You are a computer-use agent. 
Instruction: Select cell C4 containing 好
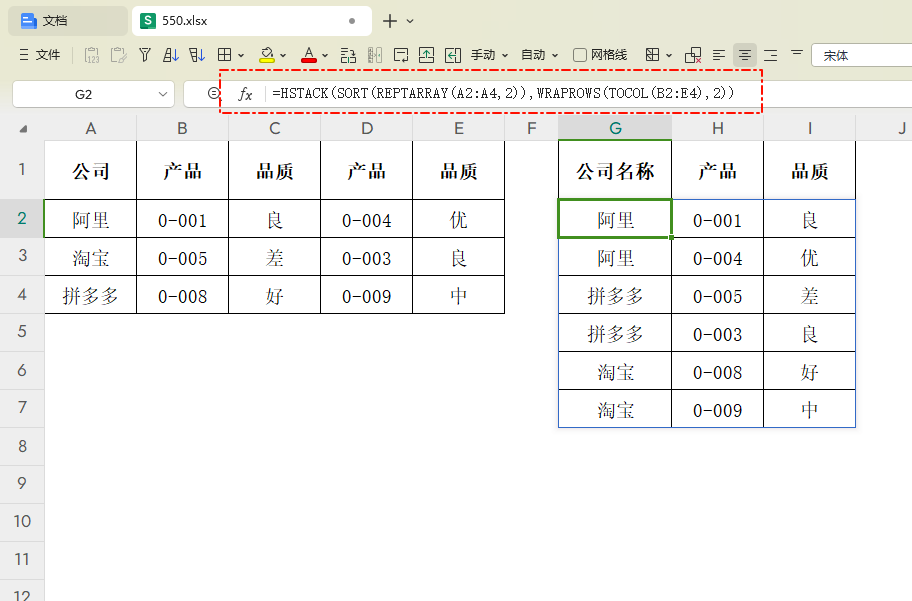point(275,295)
